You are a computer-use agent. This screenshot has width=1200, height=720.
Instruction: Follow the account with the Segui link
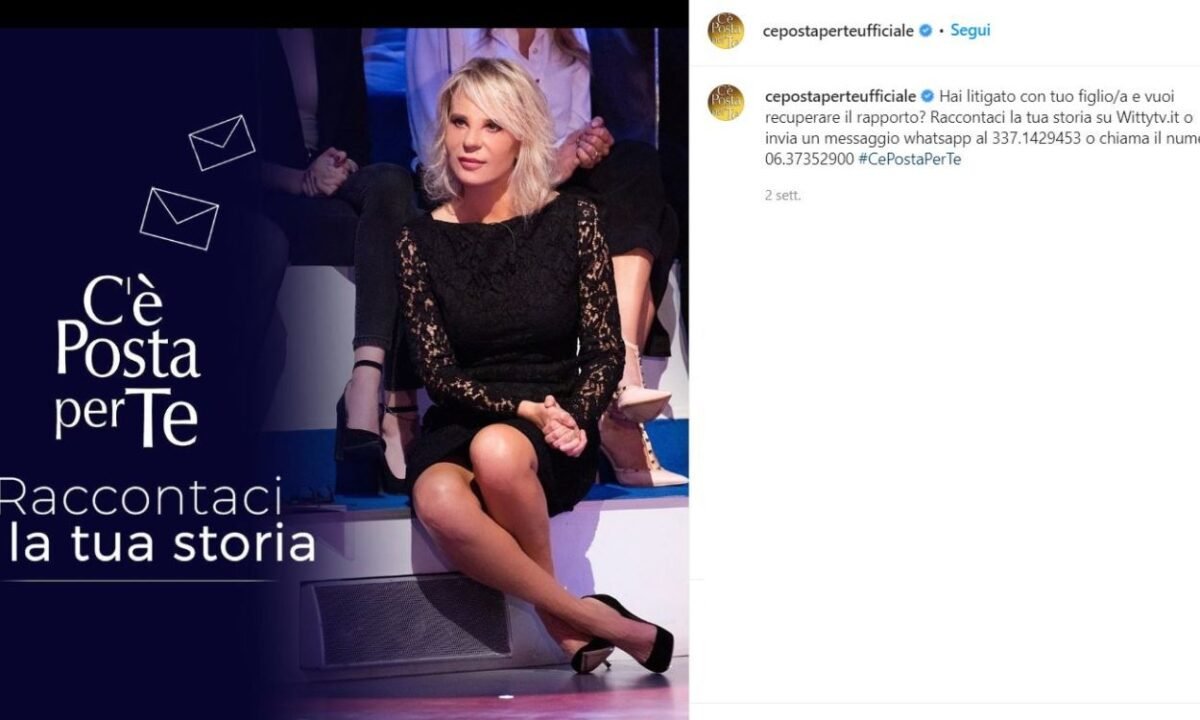(x=970, y=30)
